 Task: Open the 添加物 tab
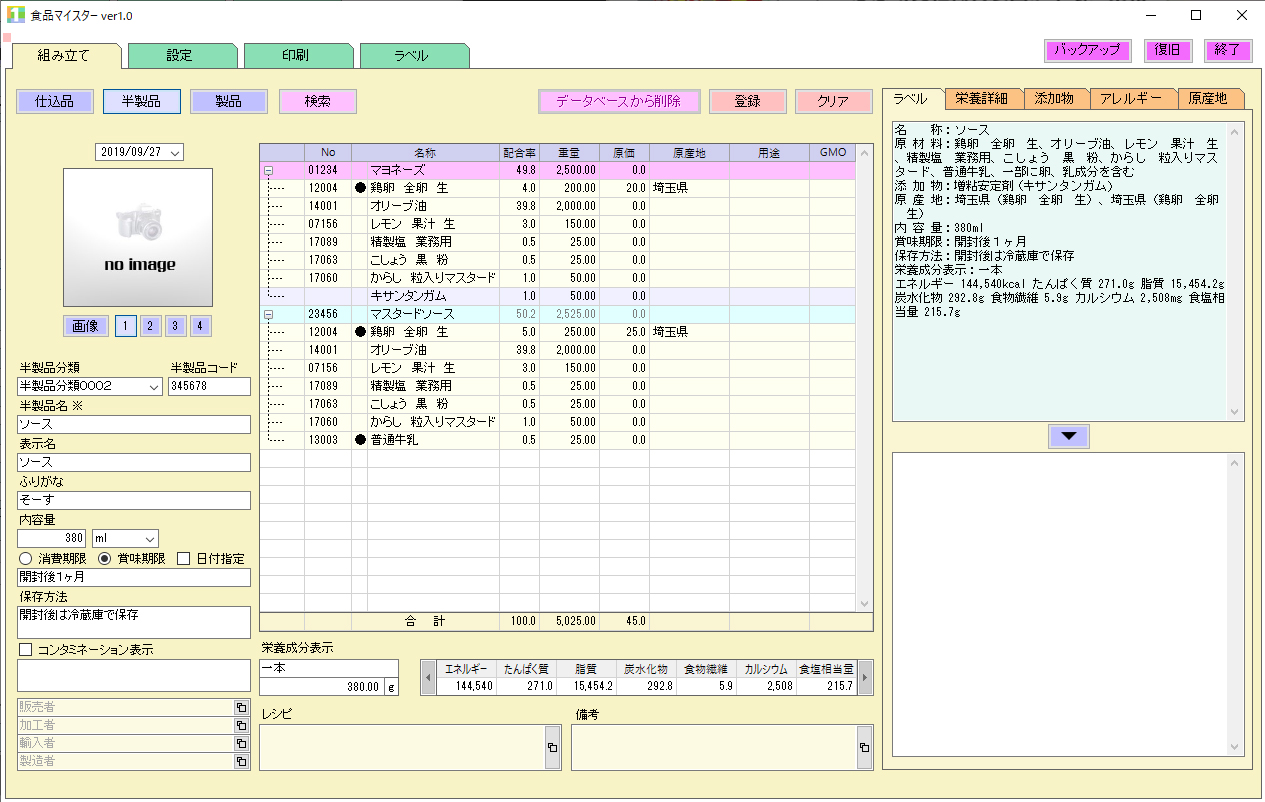(x=1055, y=98)
